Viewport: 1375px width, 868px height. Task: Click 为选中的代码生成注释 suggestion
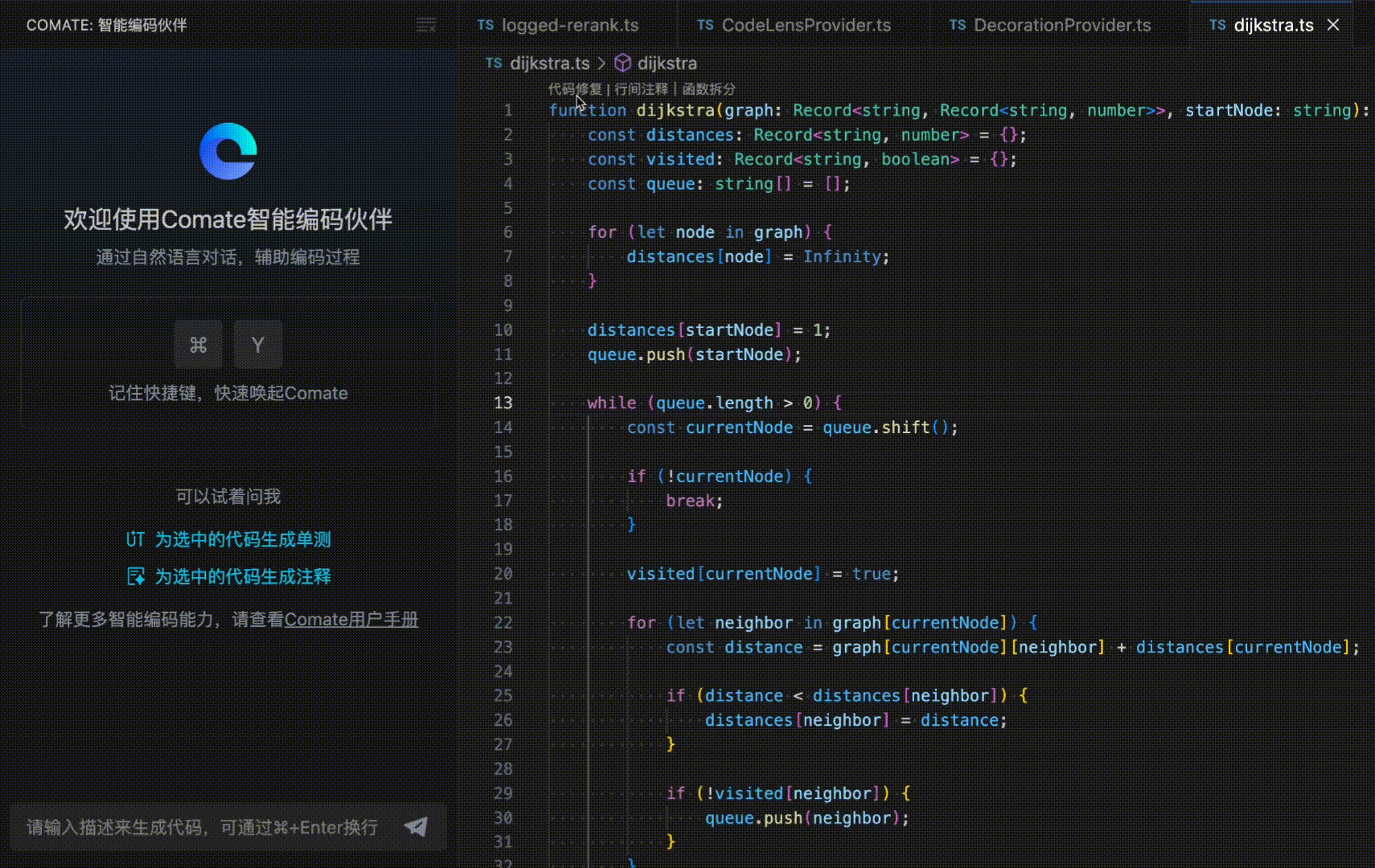point(243,576)
